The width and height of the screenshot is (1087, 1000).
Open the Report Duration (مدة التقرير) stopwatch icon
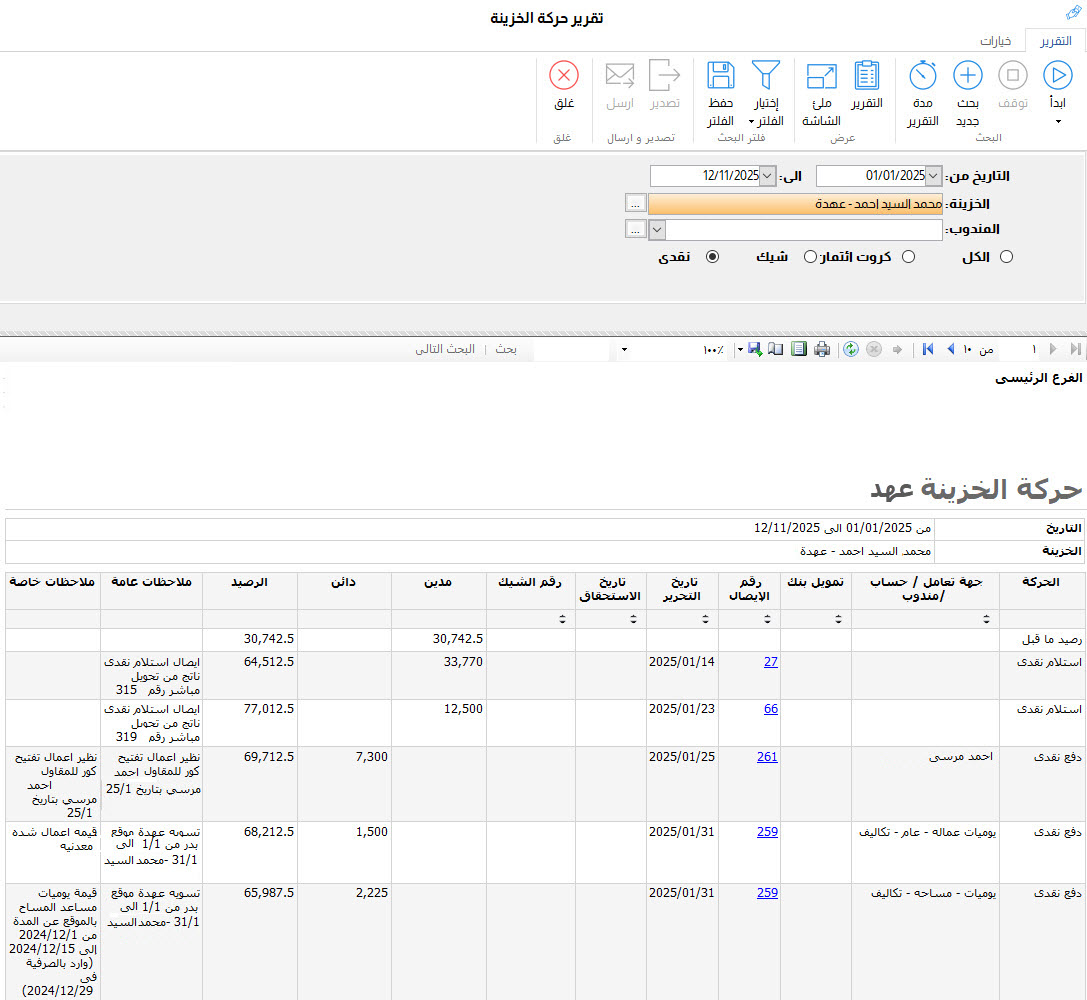pyautogui.click(x=922, y=76)
